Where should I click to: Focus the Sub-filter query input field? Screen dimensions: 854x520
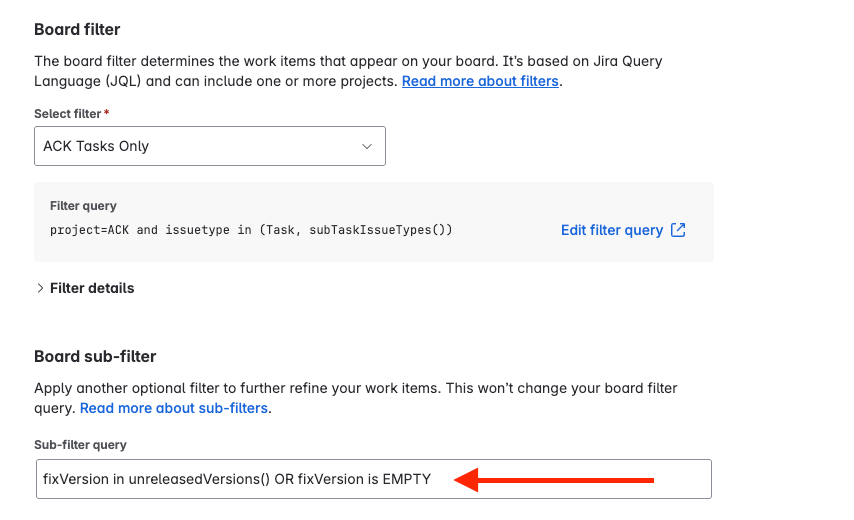click(374, 479)
